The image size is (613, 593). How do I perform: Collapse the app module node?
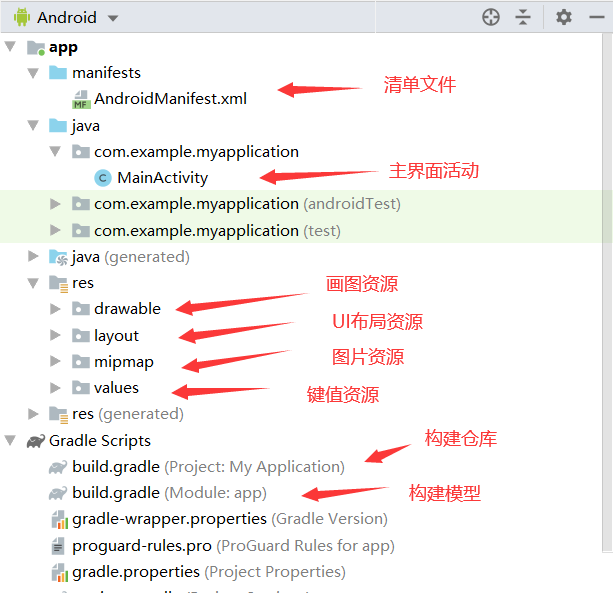click(10, 47)
